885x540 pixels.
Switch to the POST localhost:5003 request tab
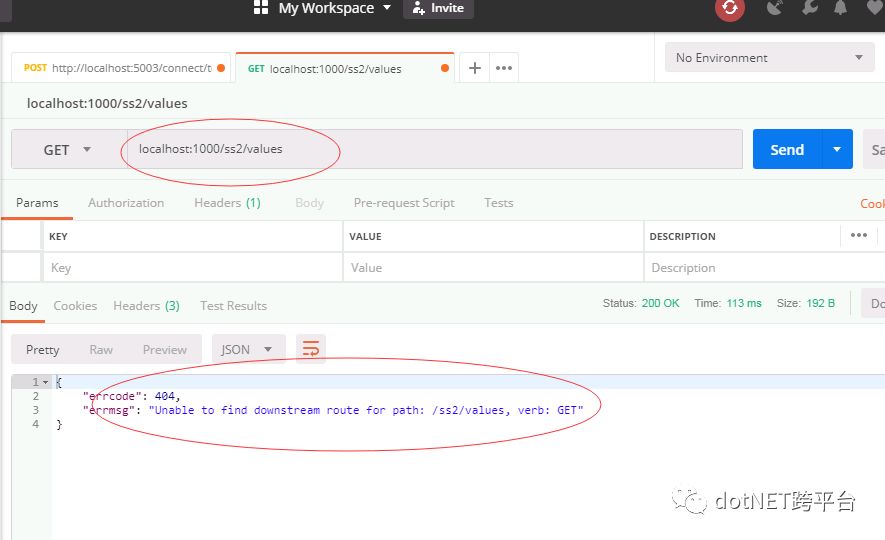(x=121, y=68)
